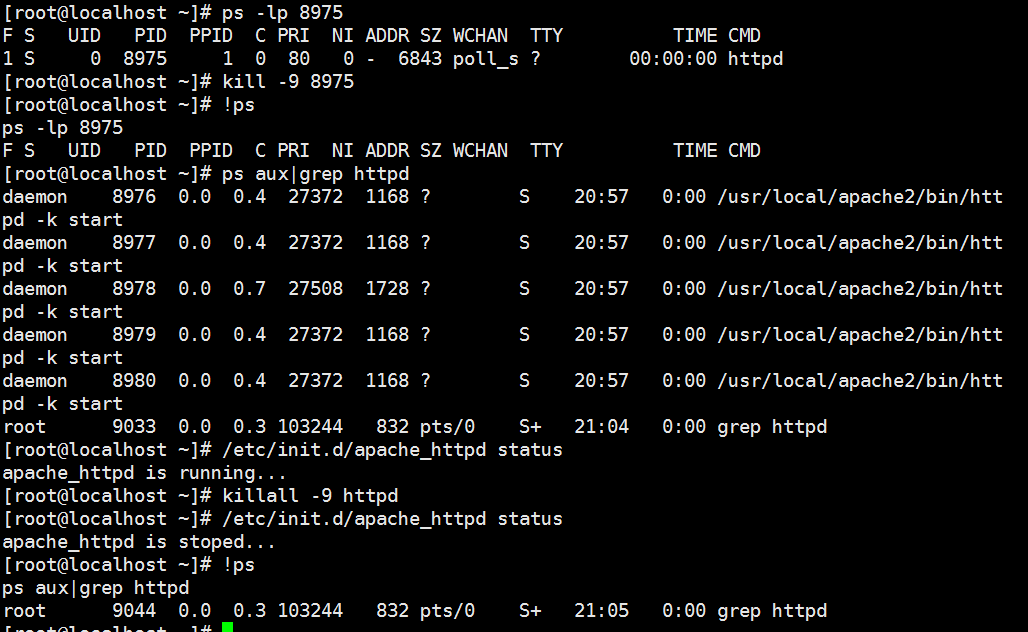The image size is (1028, 632).
Task: Click the PID value 9033
Action: 134,427
